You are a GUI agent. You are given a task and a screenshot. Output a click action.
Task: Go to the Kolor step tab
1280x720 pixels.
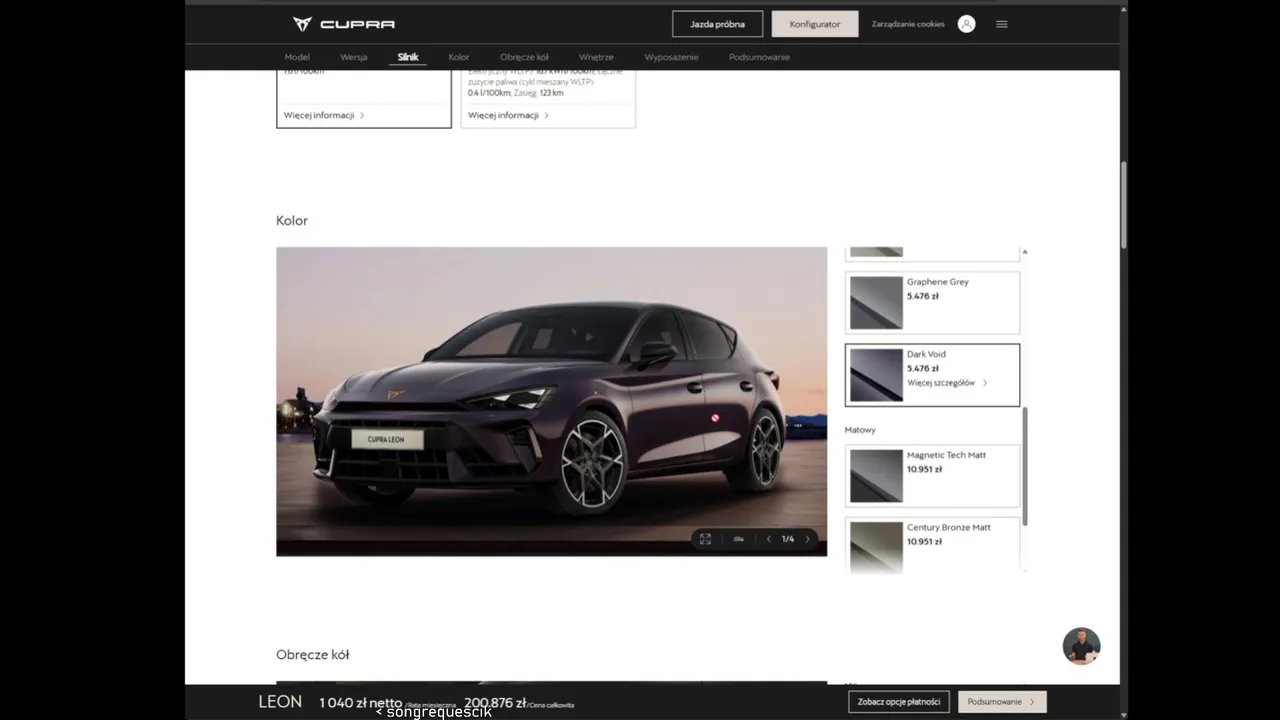(459, 57)
